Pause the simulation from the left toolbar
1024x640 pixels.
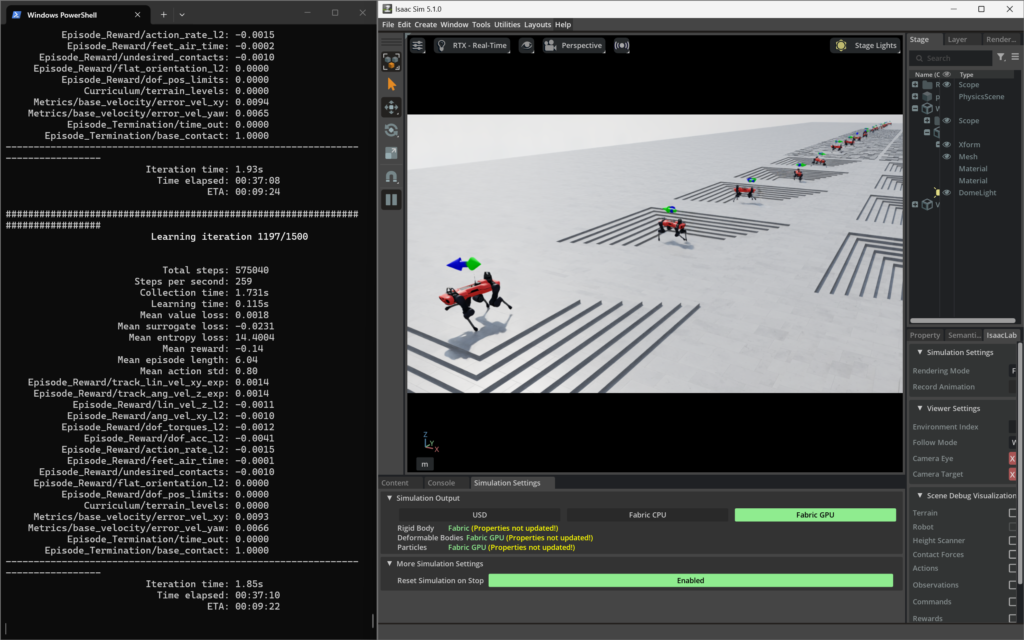click(391, 199)
